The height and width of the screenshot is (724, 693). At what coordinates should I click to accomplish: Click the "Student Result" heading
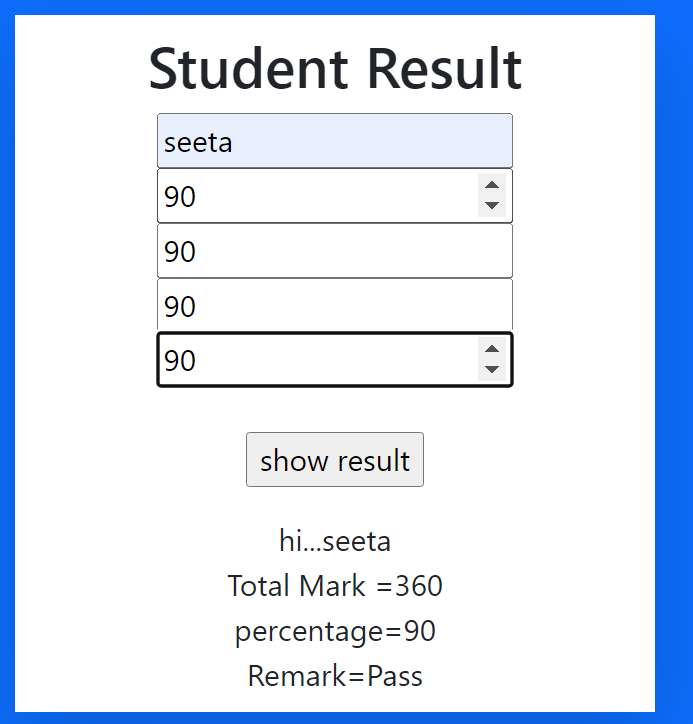point(335,69)
